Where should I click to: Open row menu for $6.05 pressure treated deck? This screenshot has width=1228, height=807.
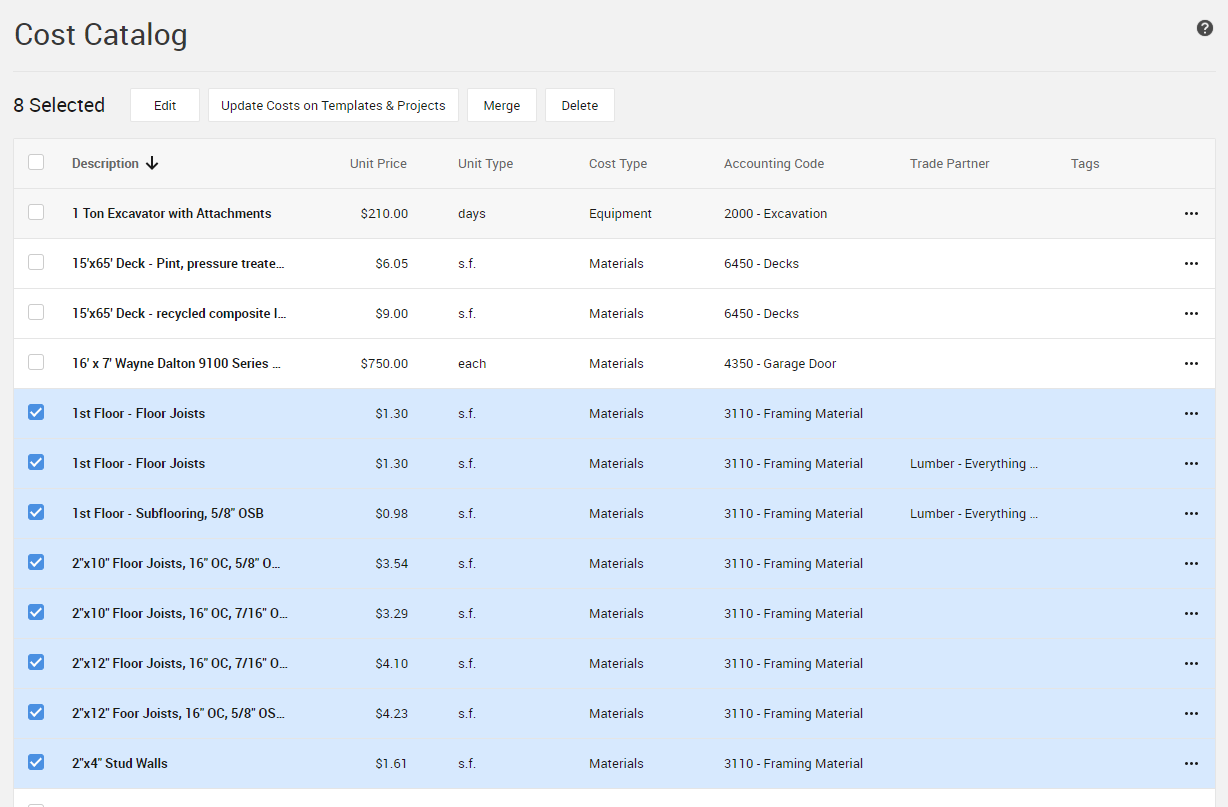coord(1191,264)
